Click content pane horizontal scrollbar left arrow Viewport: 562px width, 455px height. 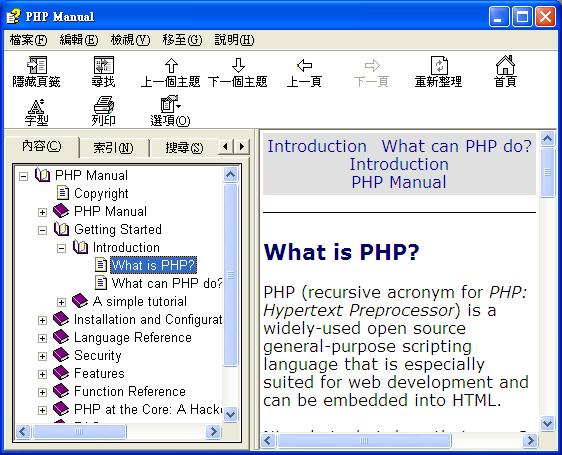click(x=268, y=440)
